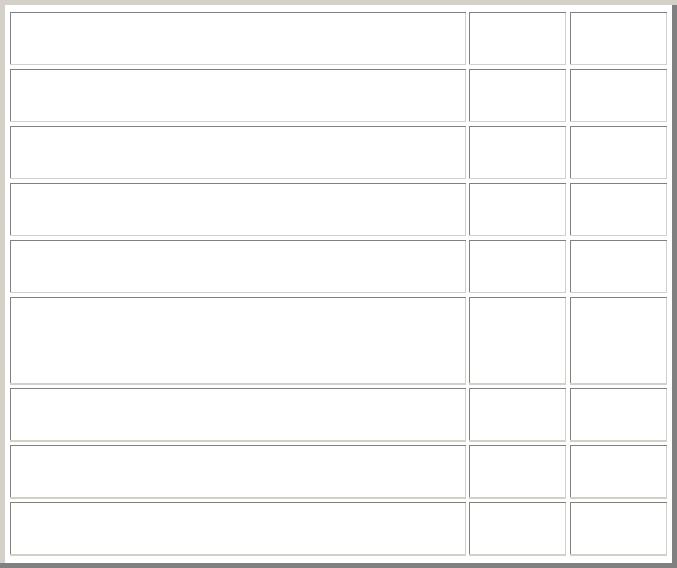Select the wide cell in the eighth row
Screen dimensions: 677x568
(238, 472)
